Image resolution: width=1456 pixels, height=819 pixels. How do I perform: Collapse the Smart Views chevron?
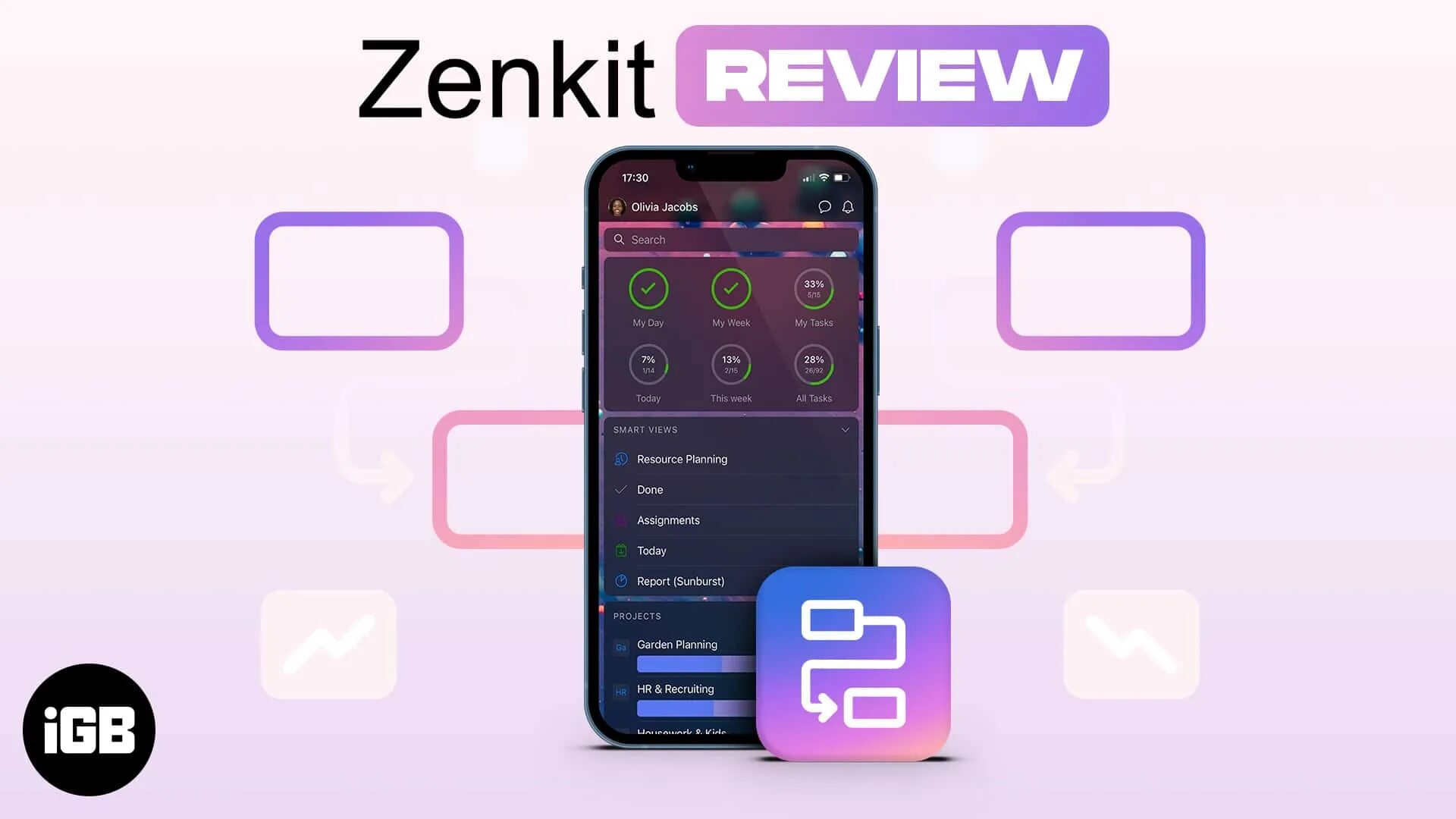pos(843,430)
